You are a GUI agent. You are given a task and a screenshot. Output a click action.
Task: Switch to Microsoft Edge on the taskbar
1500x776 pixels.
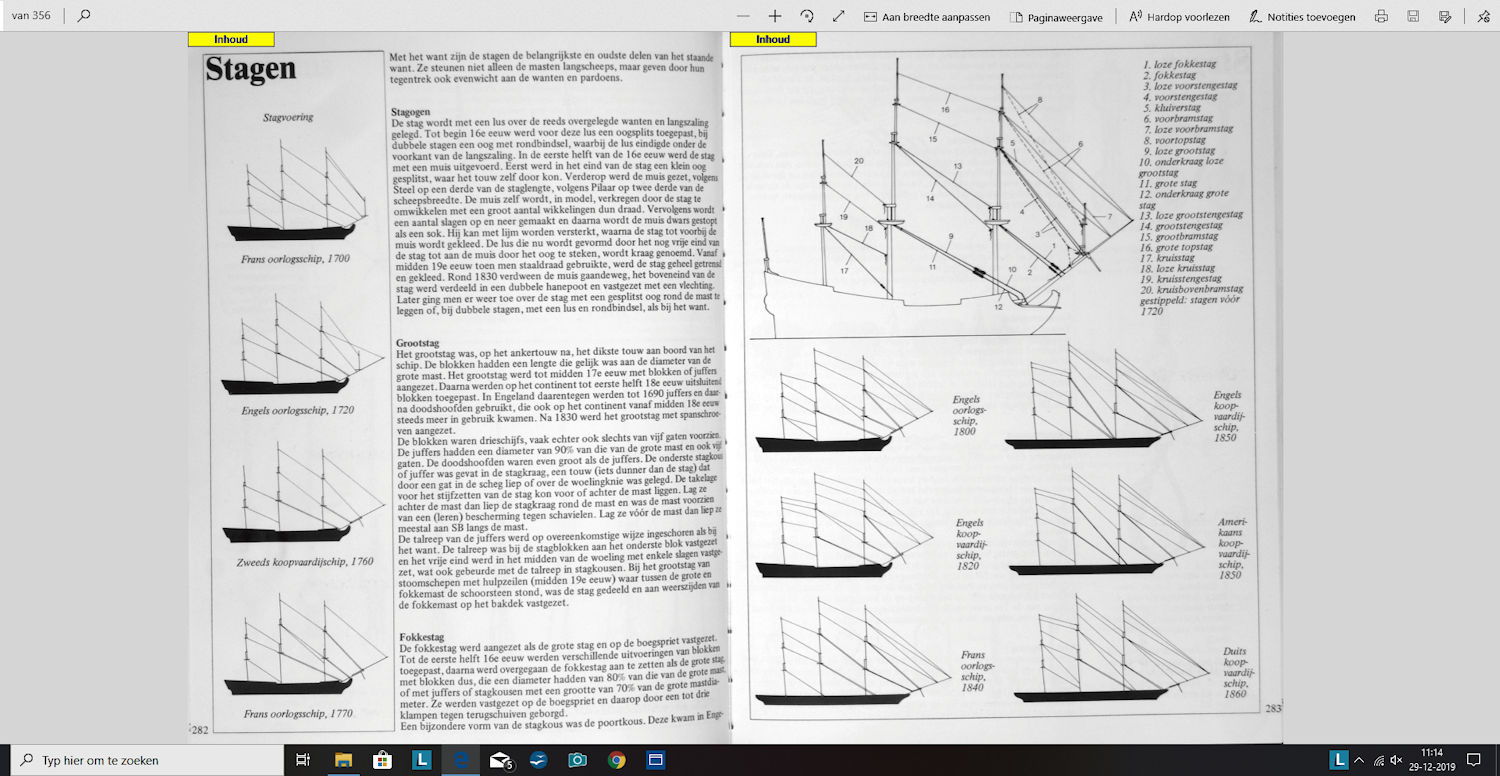point(460,760)
